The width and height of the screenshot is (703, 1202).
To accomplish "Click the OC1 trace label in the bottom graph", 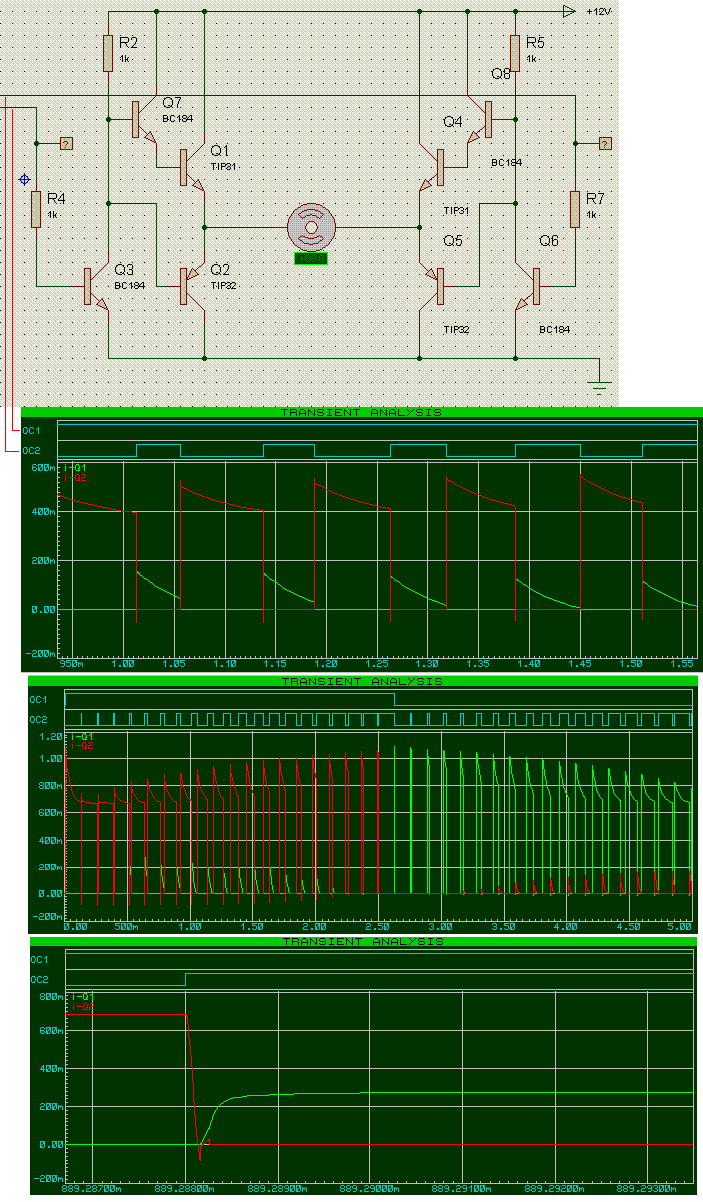I will coord(39,960).
